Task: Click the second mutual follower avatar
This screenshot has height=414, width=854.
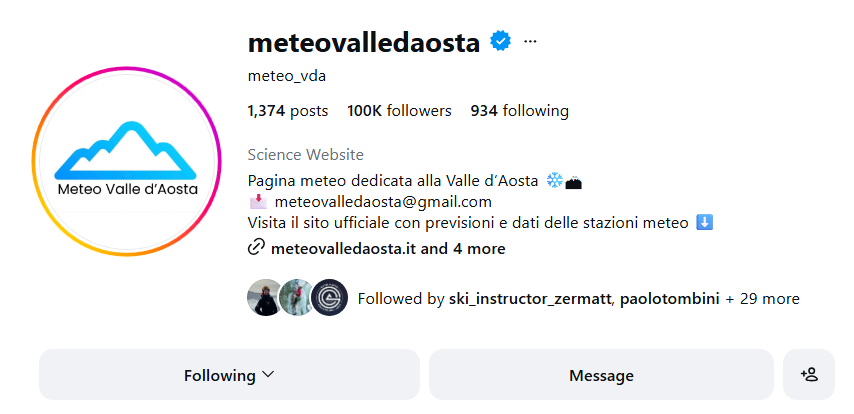Action: point(296,298)
